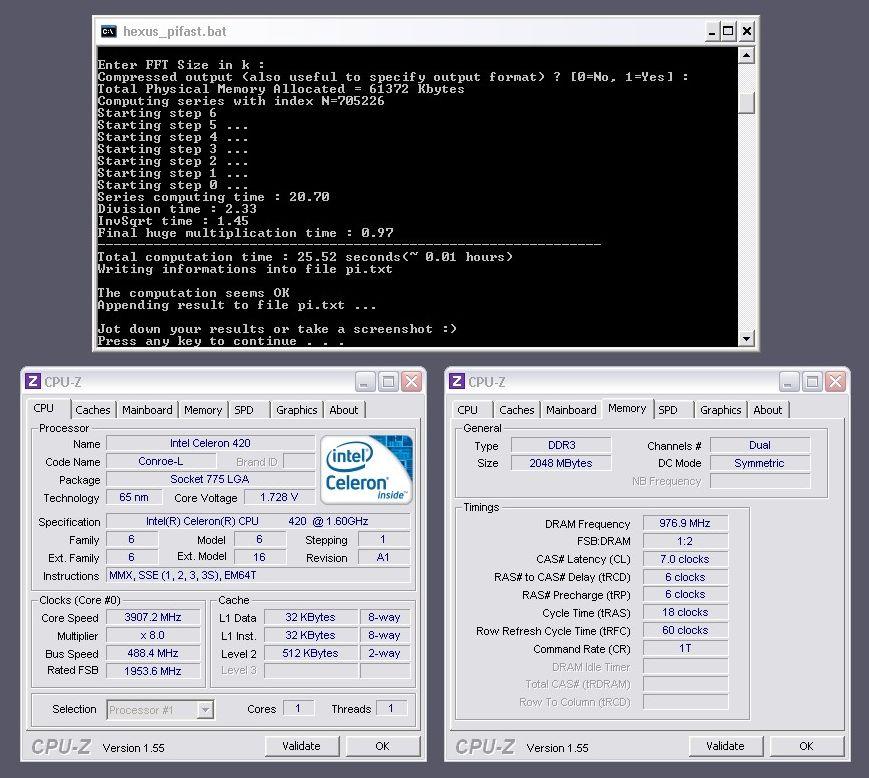Open About tab in right CPU-Z window
The width and height of the screenshot is (869, 778).
pos(768,410)
